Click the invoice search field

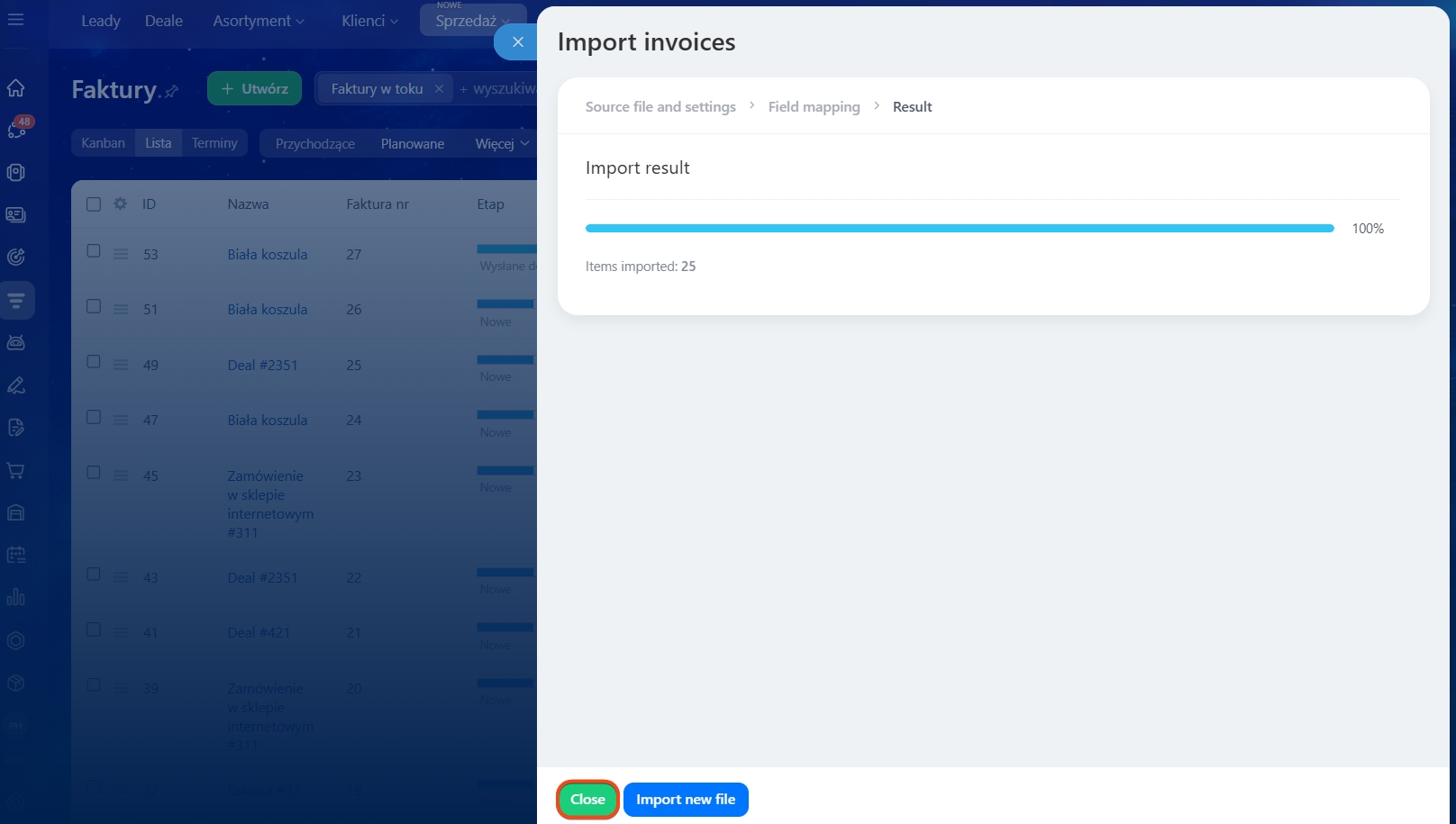[498, 88]
